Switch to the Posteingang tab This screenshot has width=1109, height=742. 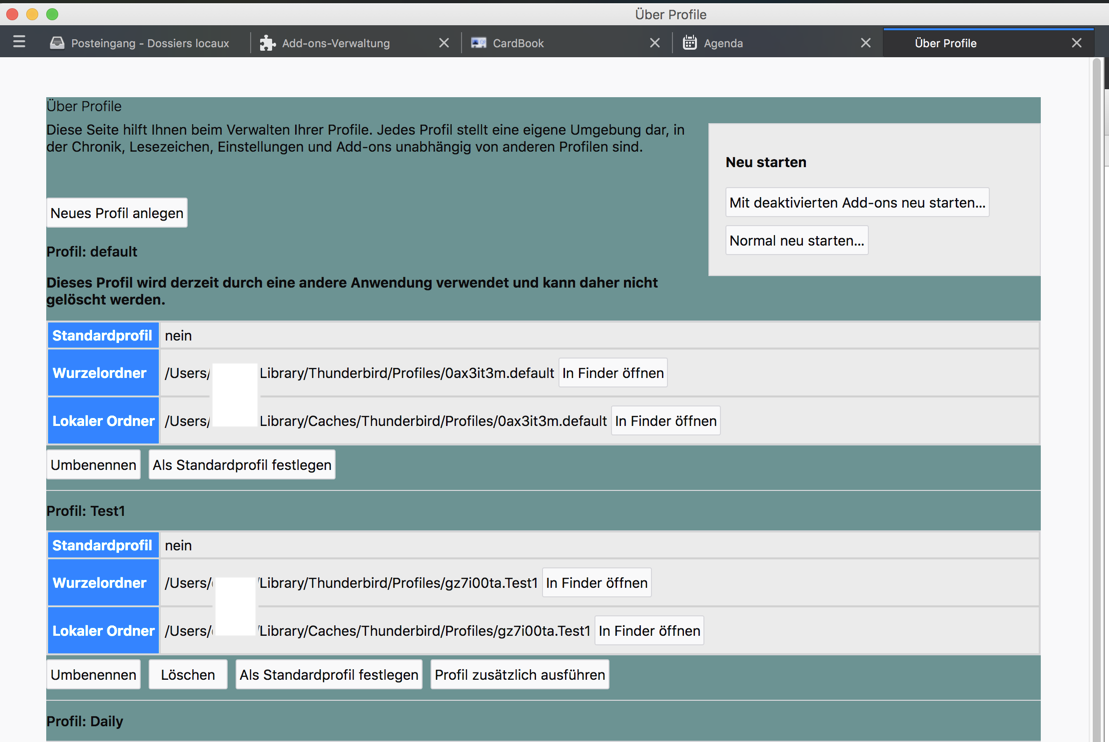[149, 43]
